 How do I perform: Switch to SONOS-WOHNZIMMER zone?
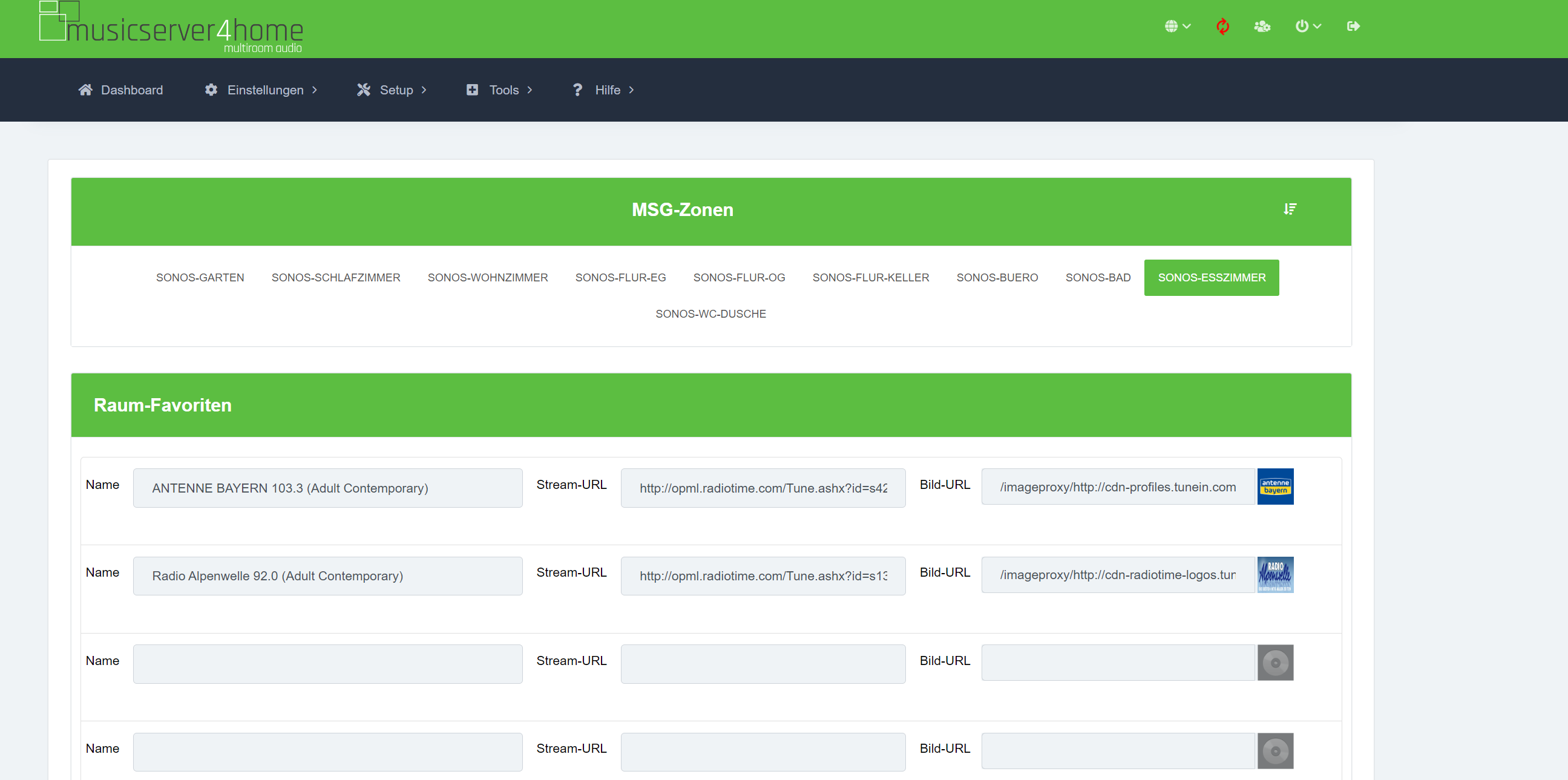click(x=488, y=277)
